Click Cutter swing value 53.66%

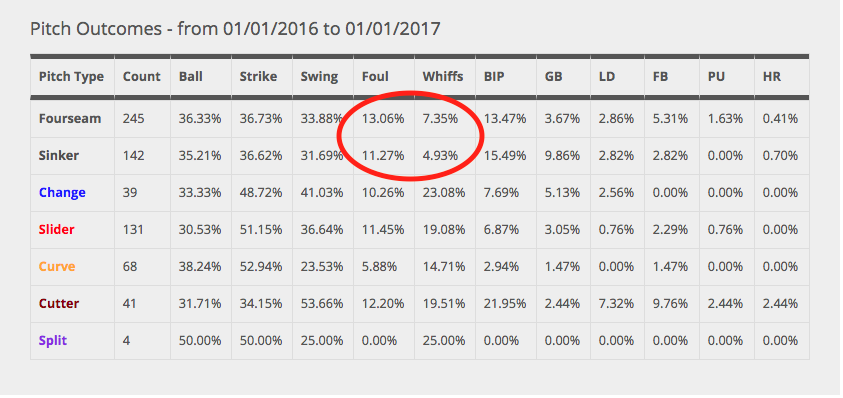[322, 303]
